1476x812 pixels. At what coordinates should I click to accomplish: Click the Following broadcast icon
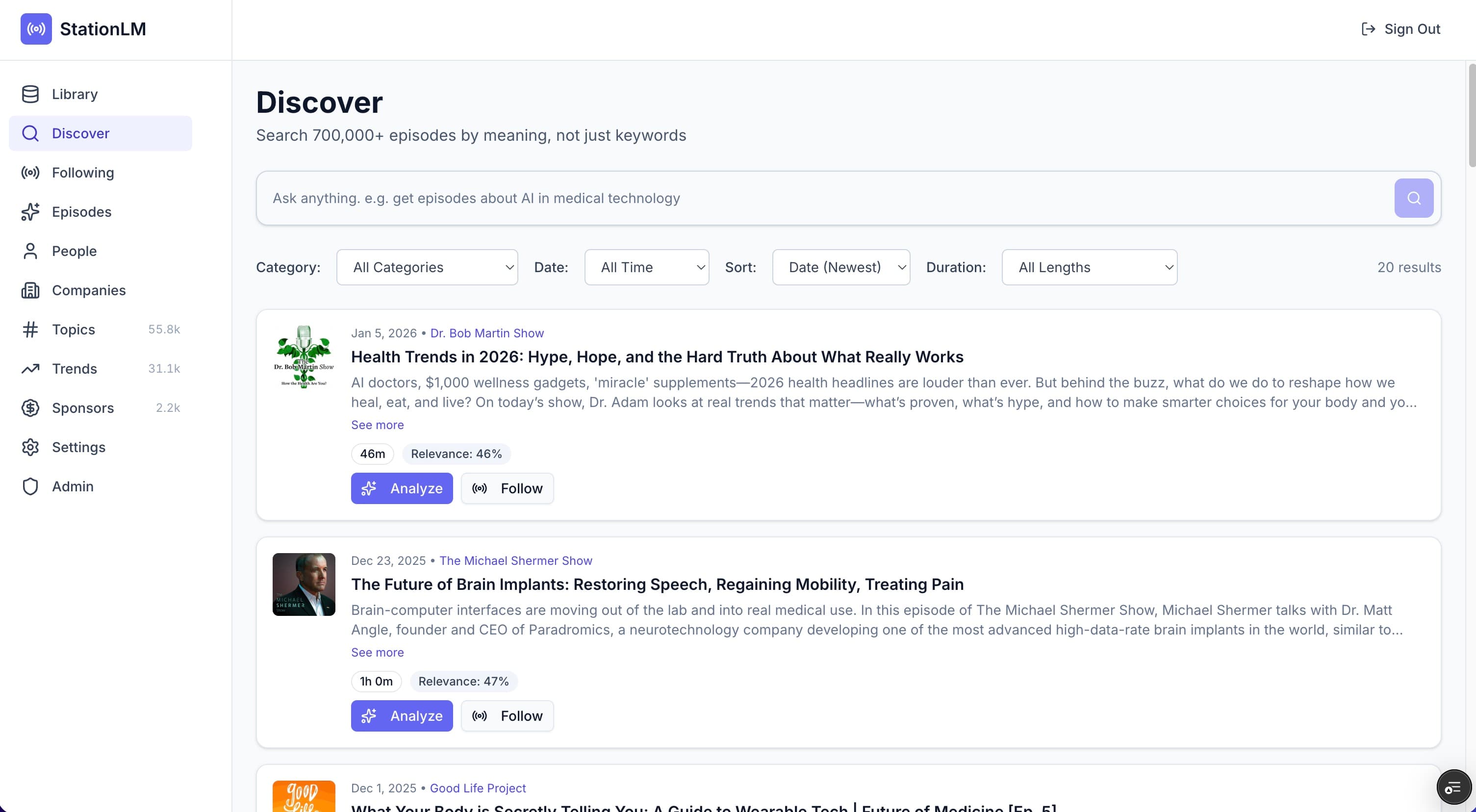click(30, 173)
